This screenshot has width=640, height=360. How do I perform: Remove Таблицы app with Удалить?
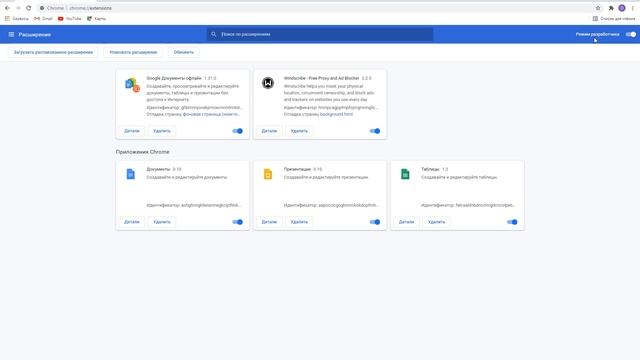point(436,222)
